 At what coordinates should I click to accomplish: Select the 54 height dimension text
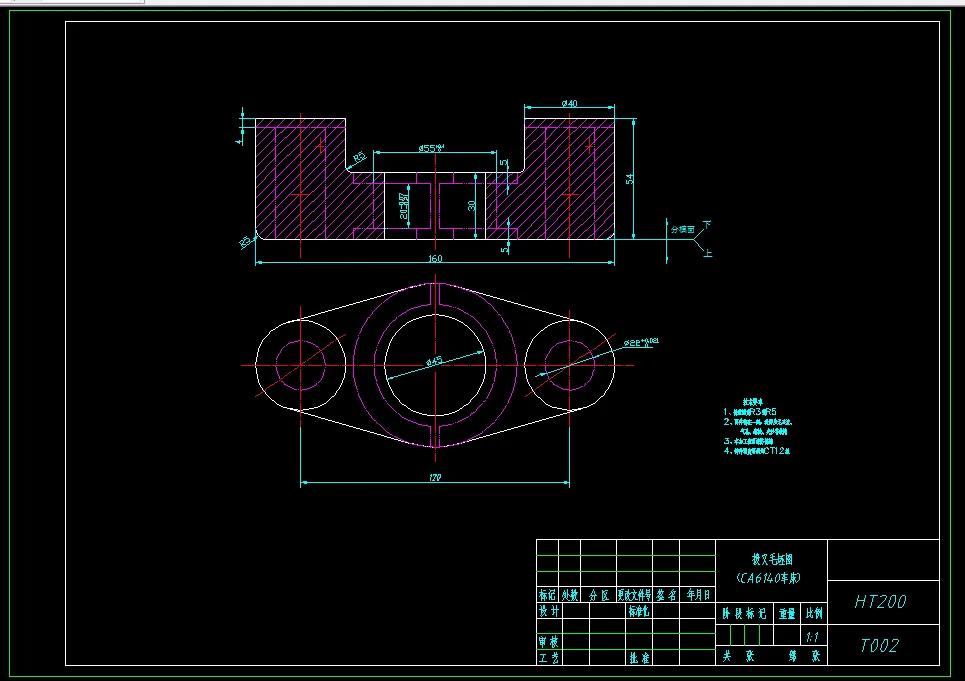(629, 178)
